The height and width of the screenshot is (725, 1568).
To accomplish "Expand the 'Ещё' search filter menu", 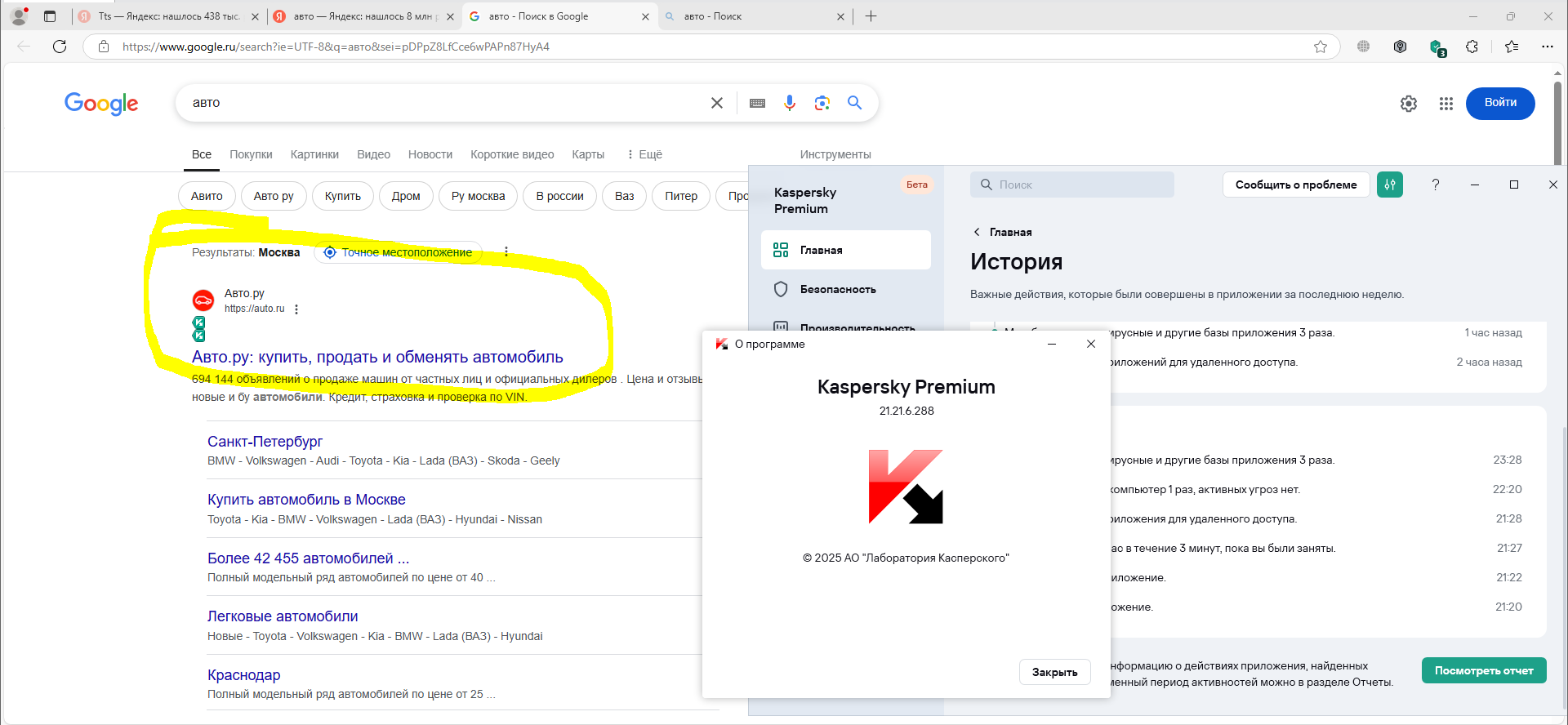I will (644, 154).
